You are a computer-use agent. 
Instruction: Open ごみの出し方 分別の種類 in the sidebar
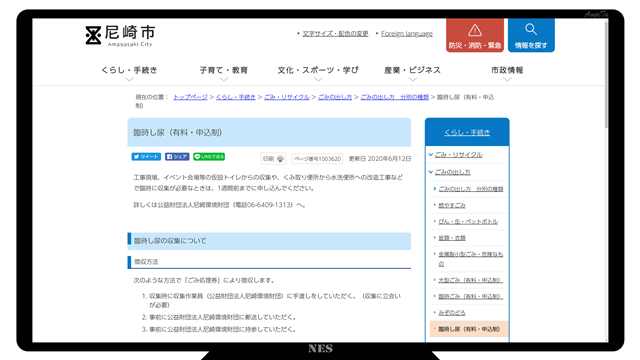(x=471, y=189)
